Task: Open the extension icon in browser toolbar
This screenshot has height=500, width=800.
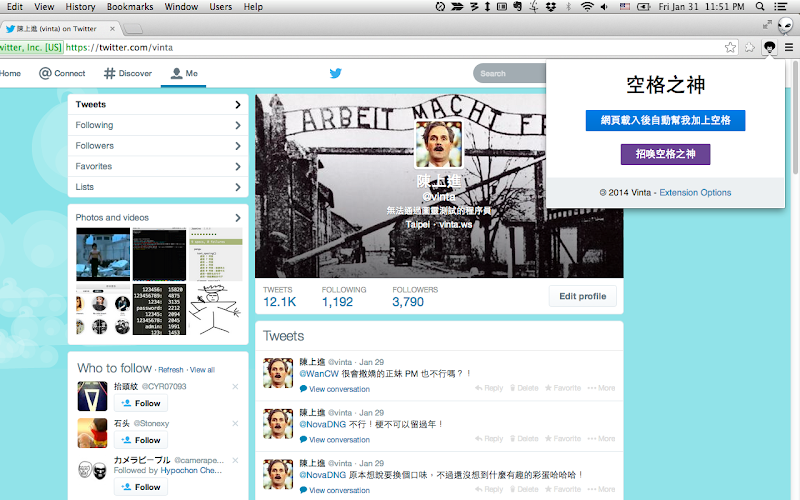Action: click(769, 47)
